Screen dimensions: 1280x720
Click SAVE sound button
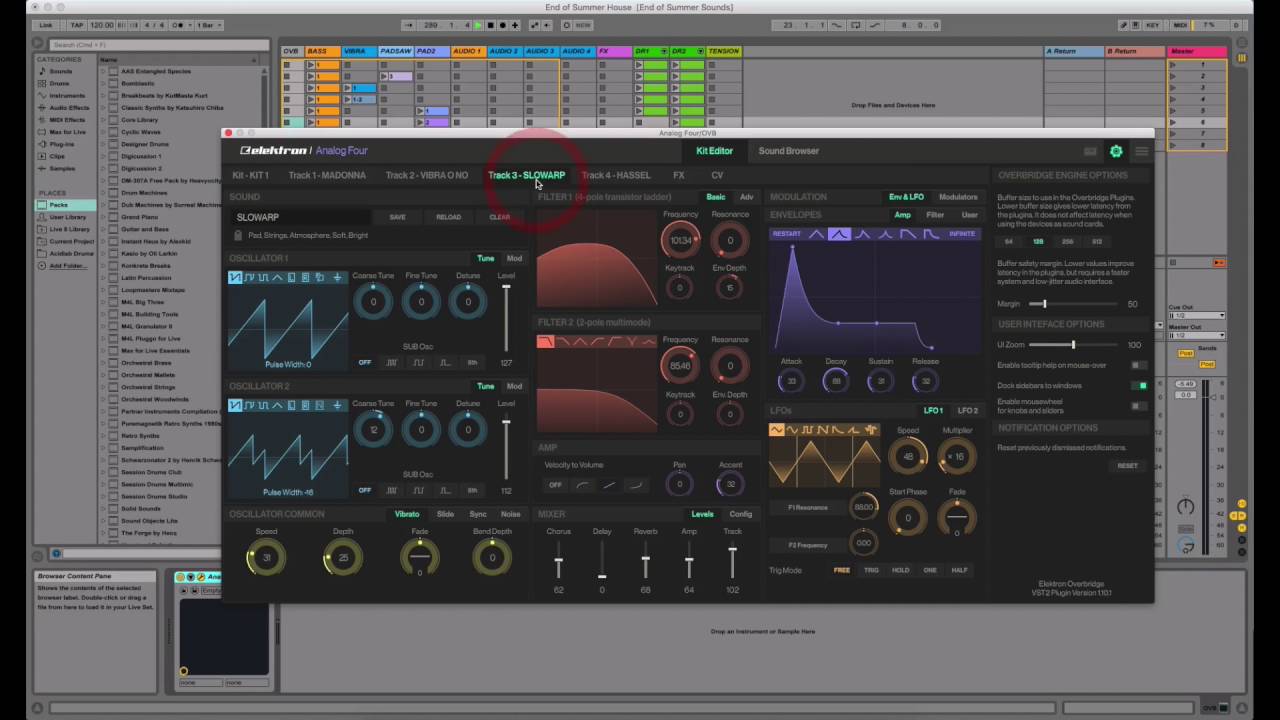click(x=397, y=217)
